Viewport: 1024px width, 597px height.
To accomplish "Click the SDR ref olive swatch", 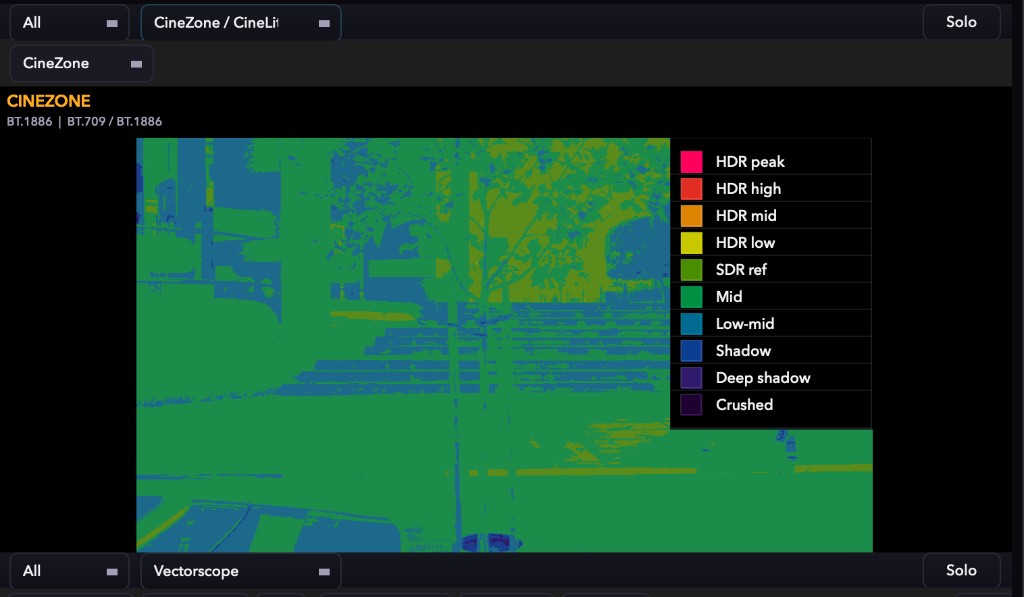I will coord(691,270).
